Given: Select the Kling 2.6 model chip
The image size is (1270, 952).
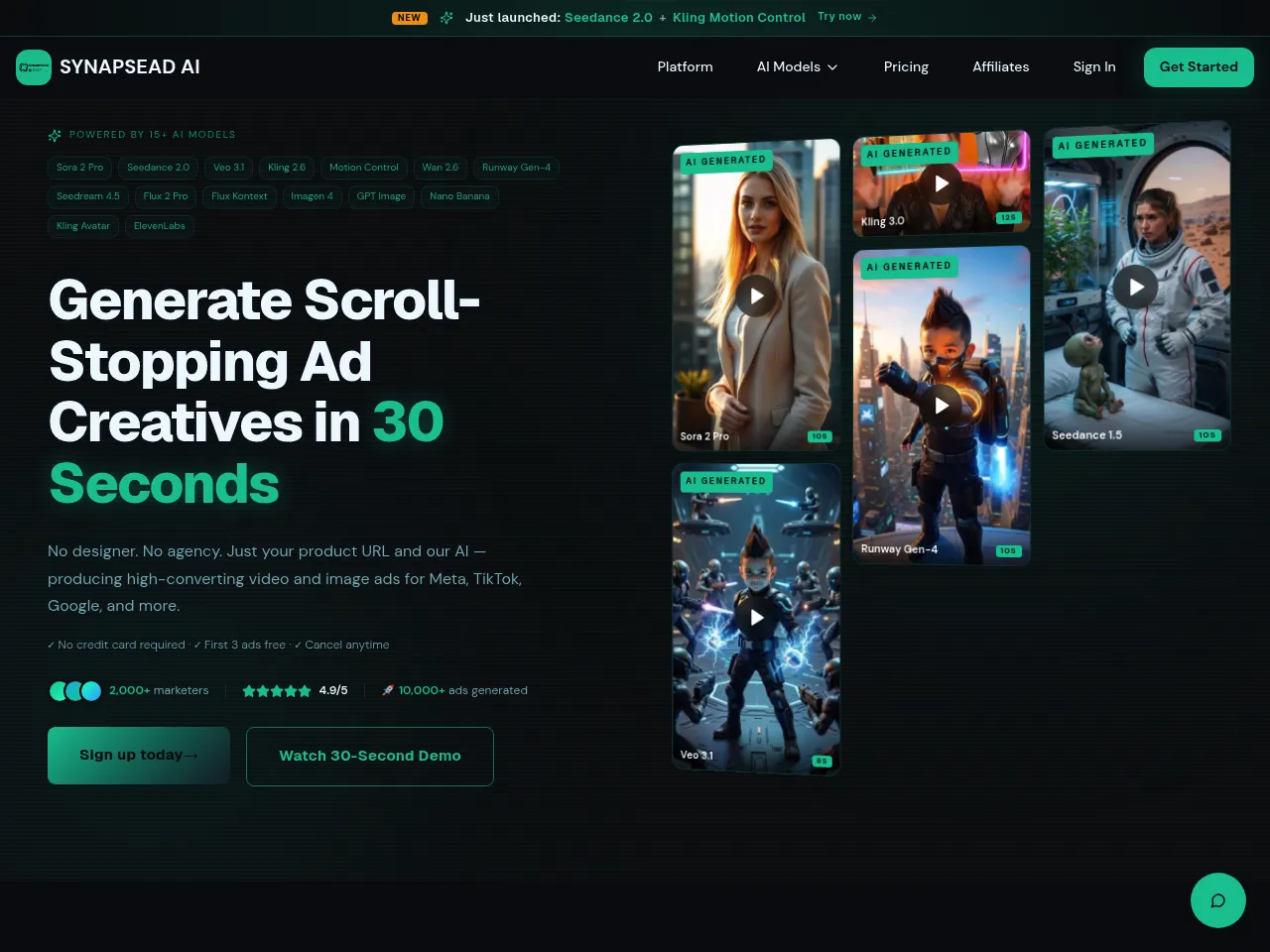Looking at the screenshot, I should coord(287,168).
